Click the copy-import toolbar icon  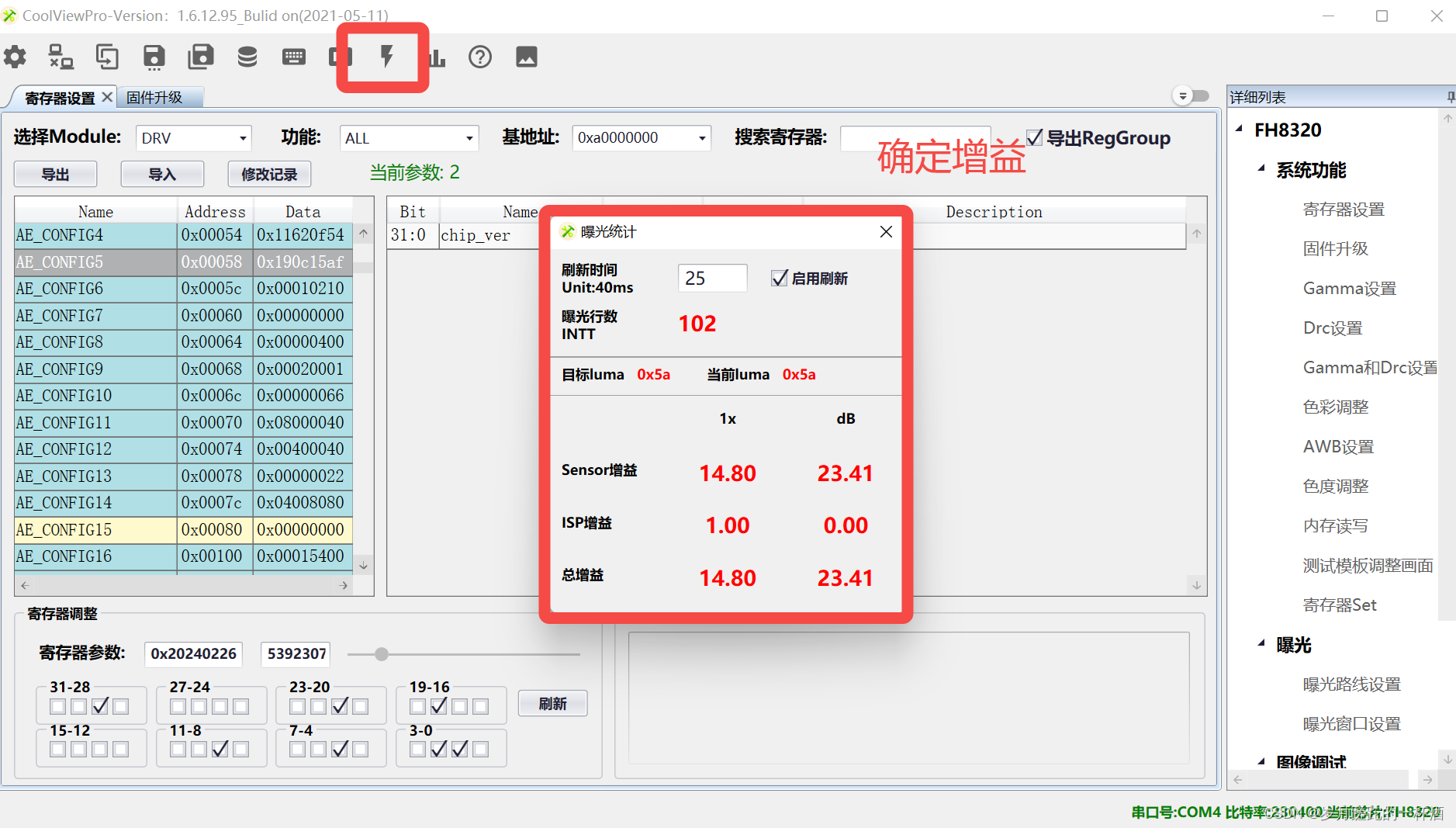107,57
